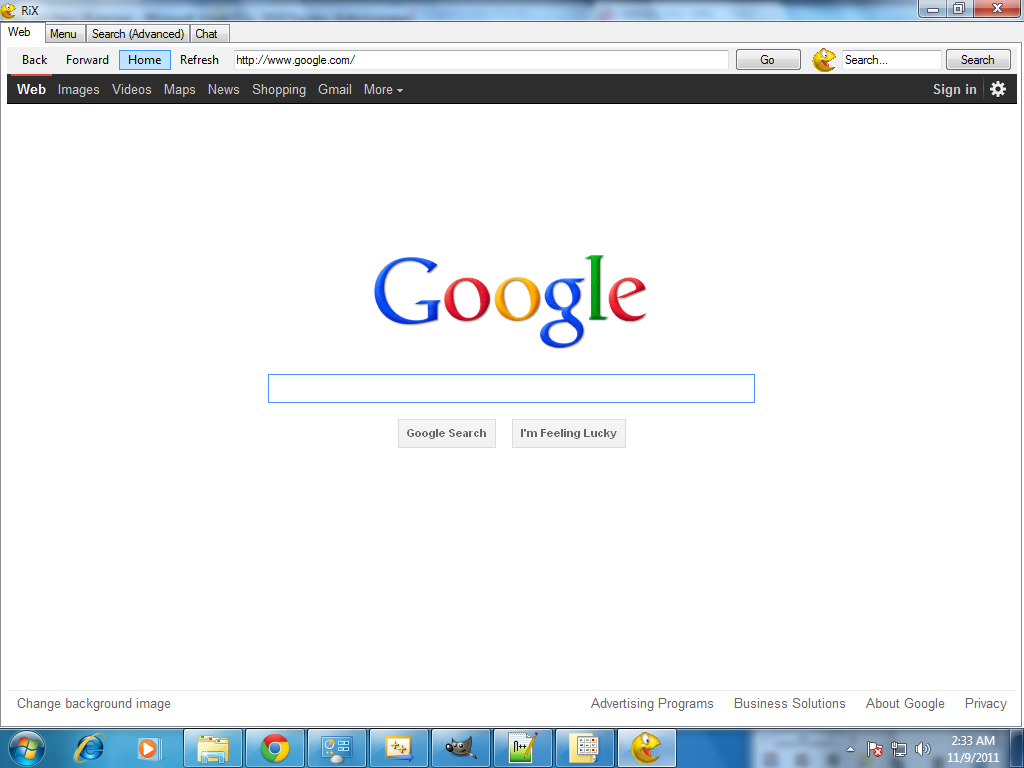Go Back to the previous page
1024x768 pixels.
point(35,60)
